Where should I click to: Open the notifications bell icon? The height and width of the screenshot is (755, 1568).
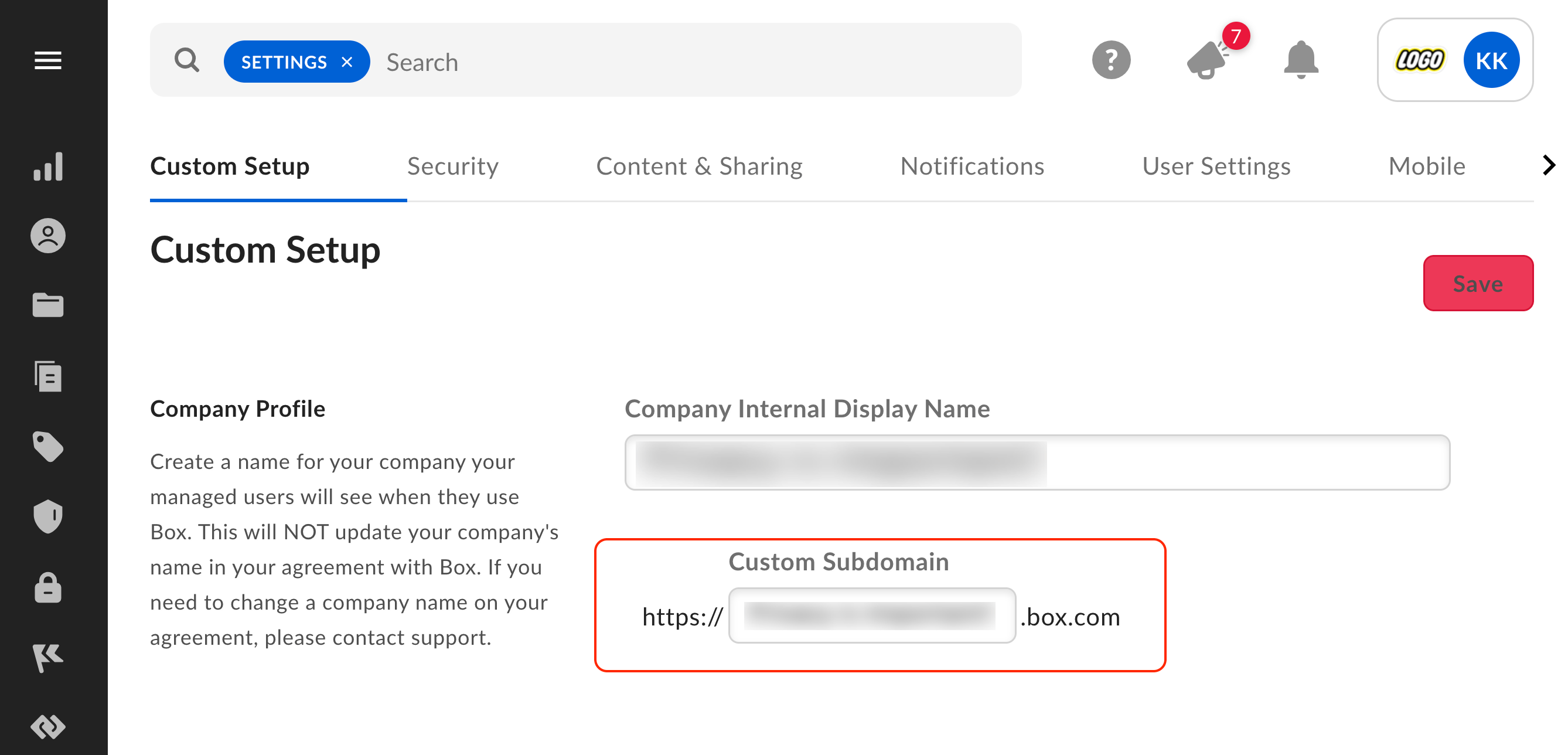[1301, 60]
